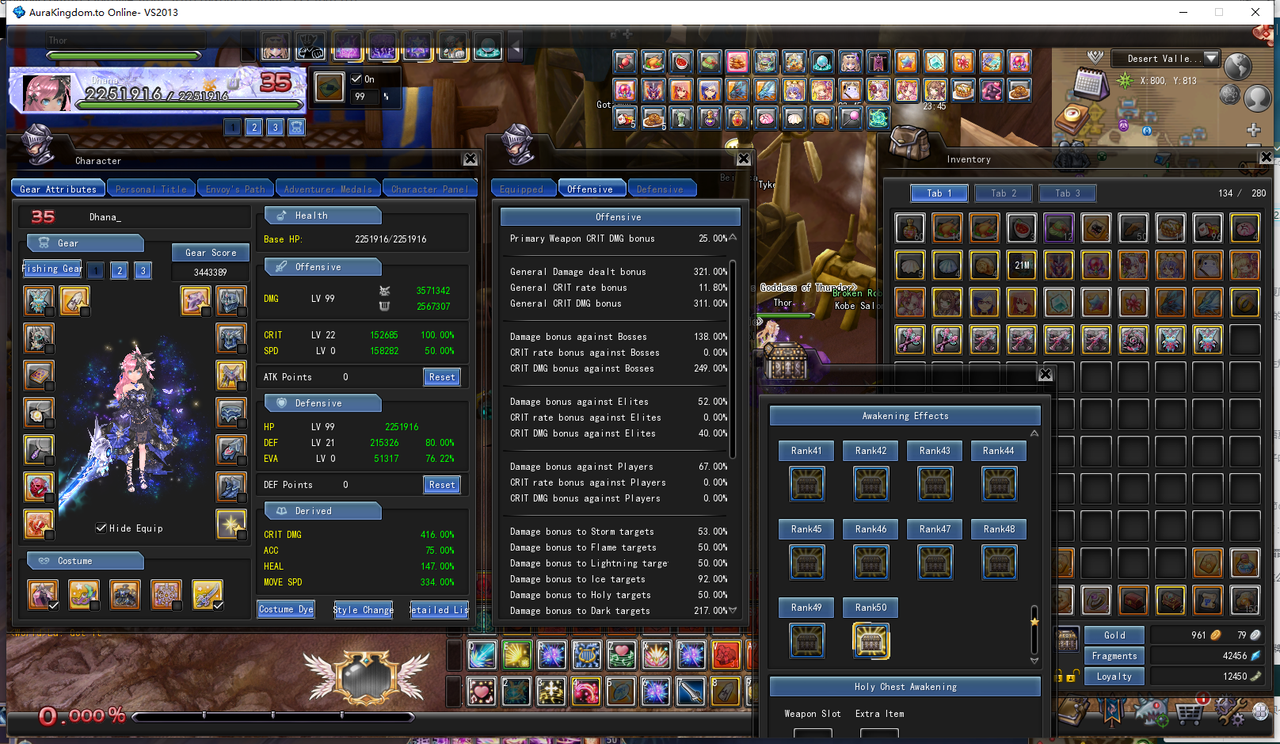Open the Rank50 awakening chest icon
This screenshot has width=1280, height=744.
[x=871, y=640]
